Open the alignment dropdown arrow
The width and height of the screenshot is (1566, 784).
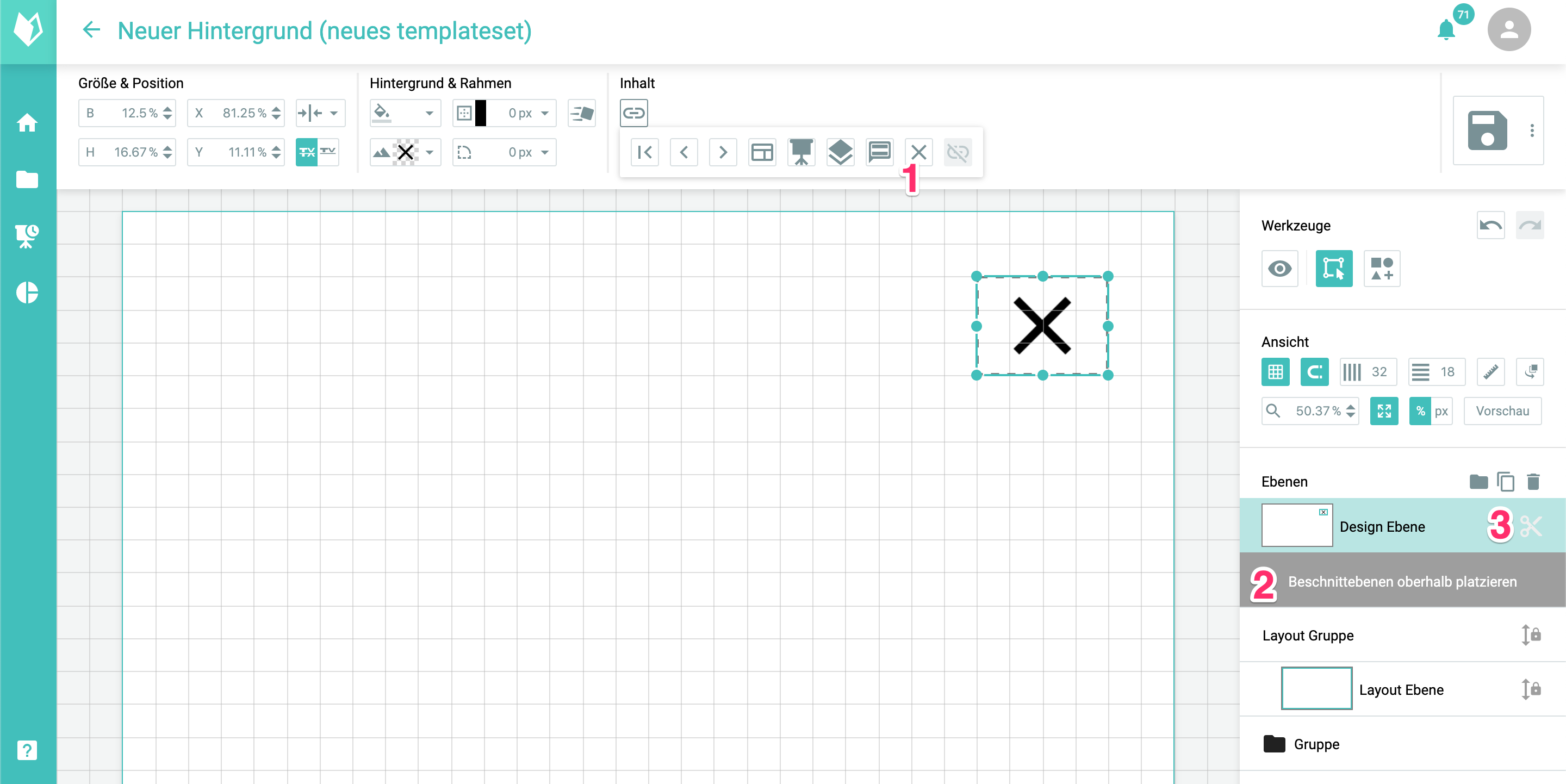(334, 113)
